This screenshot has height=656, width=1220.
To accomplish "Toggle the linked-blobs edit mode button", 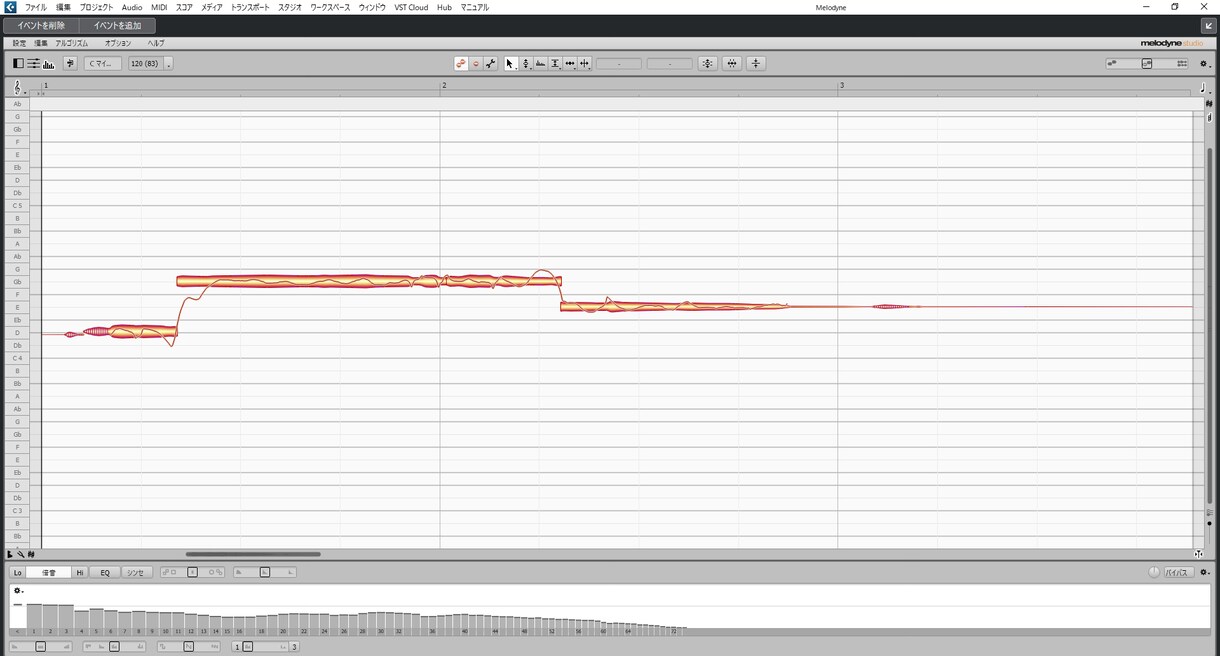I will 461,64.
